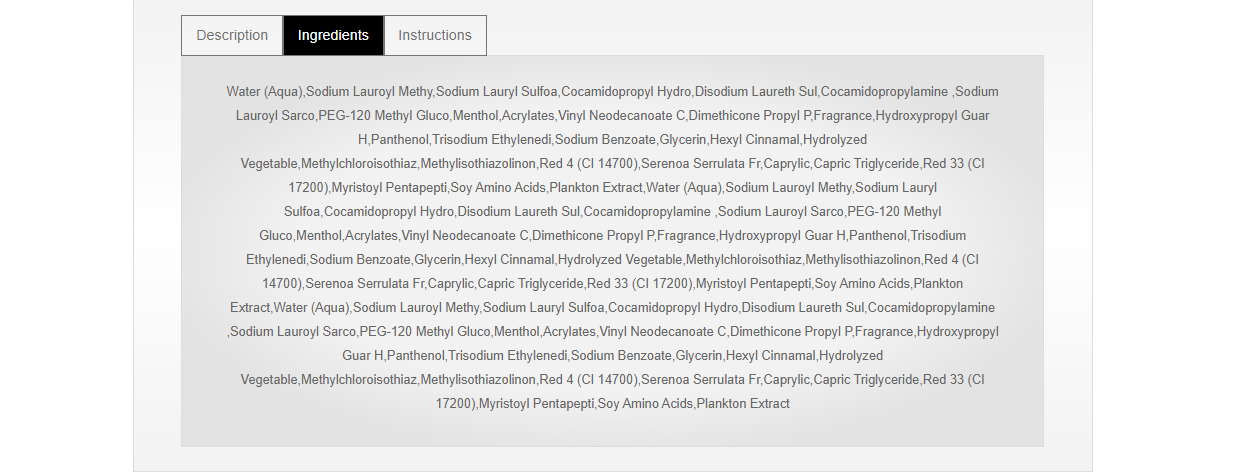Click the line starting 'Sulfoa,Cocamidopropyl Hydro'
1238x472 pixels.
pyautogui.click(x=612, y=212)
